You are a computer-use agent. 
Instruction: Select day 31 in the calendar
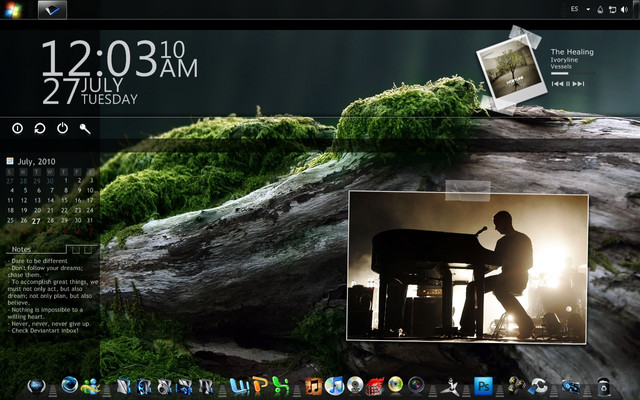coord(90,220)
